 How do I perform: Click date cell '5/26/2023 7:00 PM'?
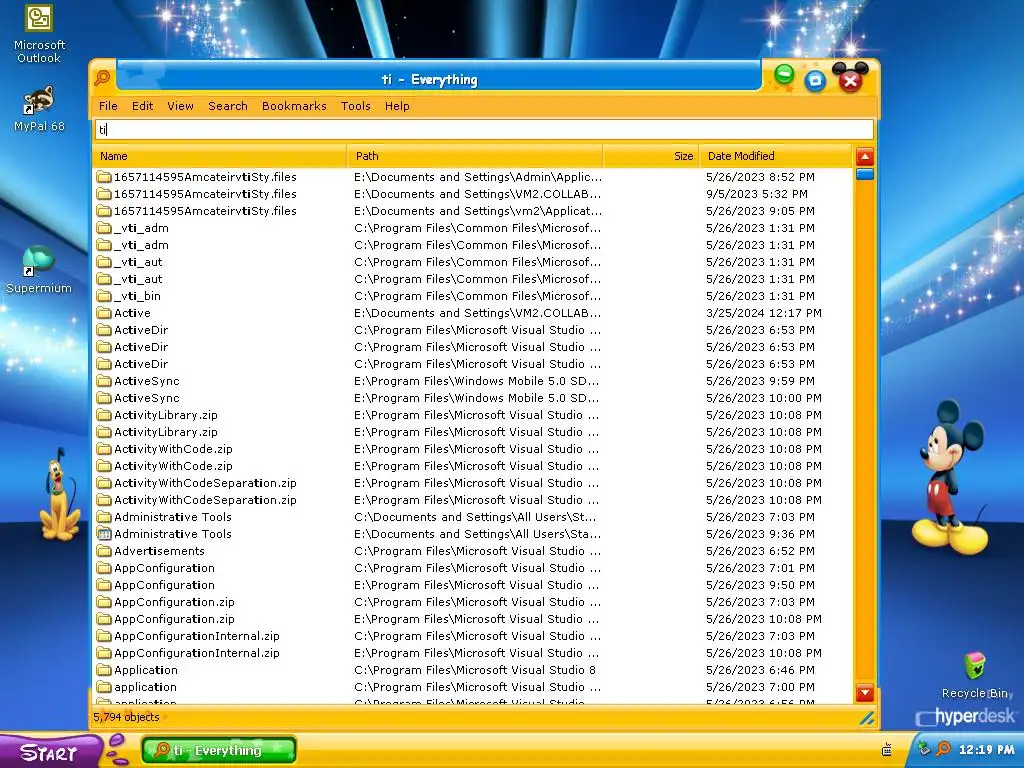click(x=760, y=686)
